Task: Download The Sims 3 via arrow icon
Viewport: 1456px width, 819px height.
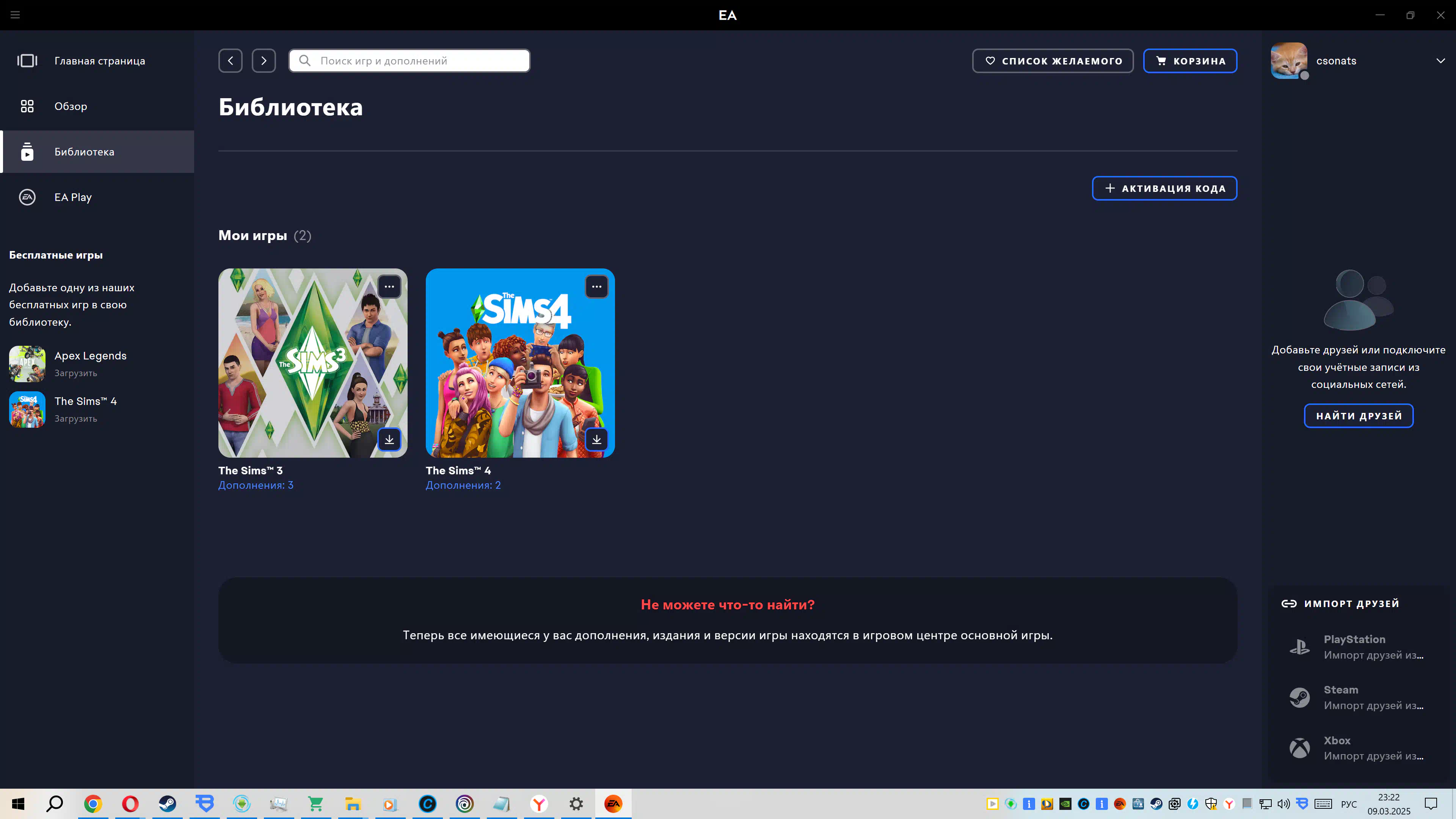Action: click(389, 439)
